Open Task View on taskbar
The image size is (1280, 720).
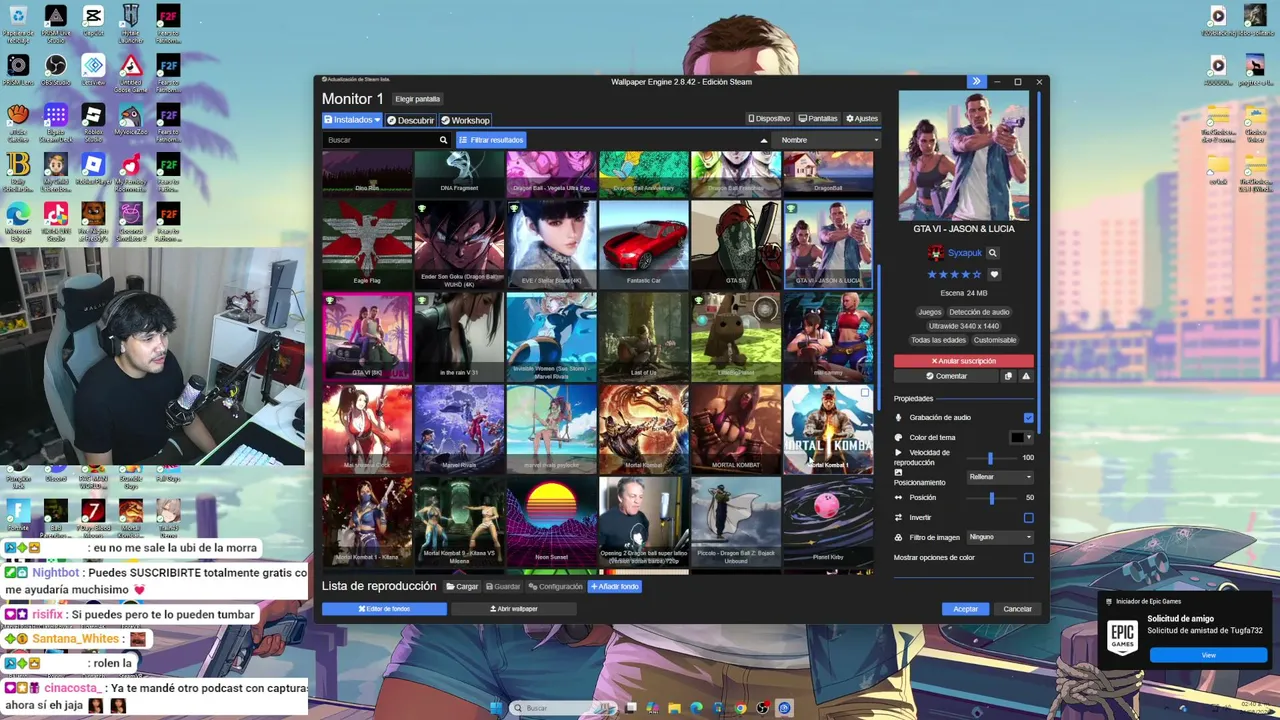point(630,708)
